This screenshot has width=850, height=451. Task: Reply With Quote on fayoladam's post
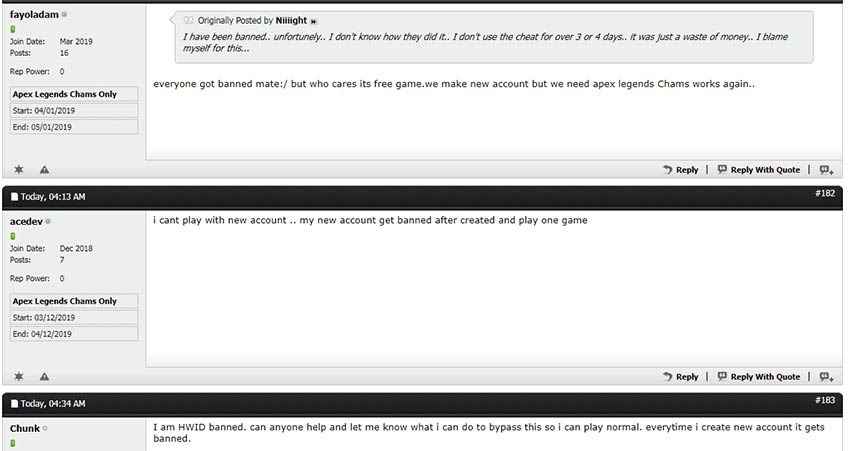point(759,170)
